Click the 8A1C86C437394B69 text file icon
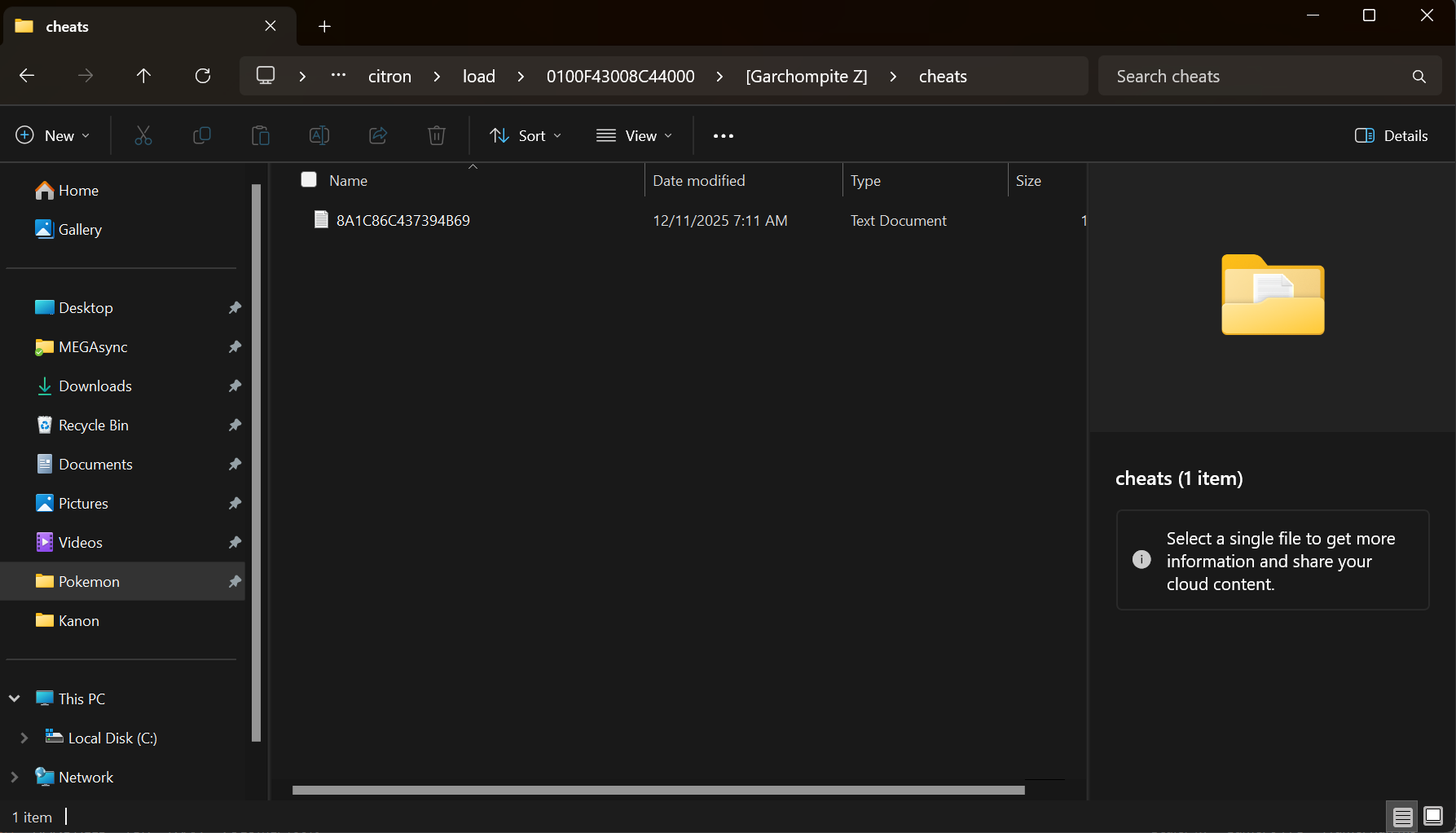Screen dimensions: 1456x833 click(x=321, y=219)
